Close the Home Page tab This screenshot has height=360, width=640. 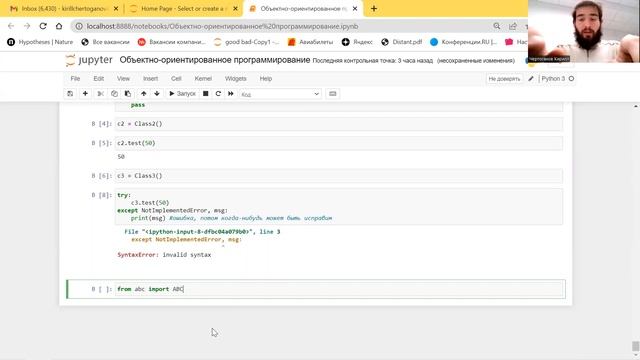pos(235,9)
